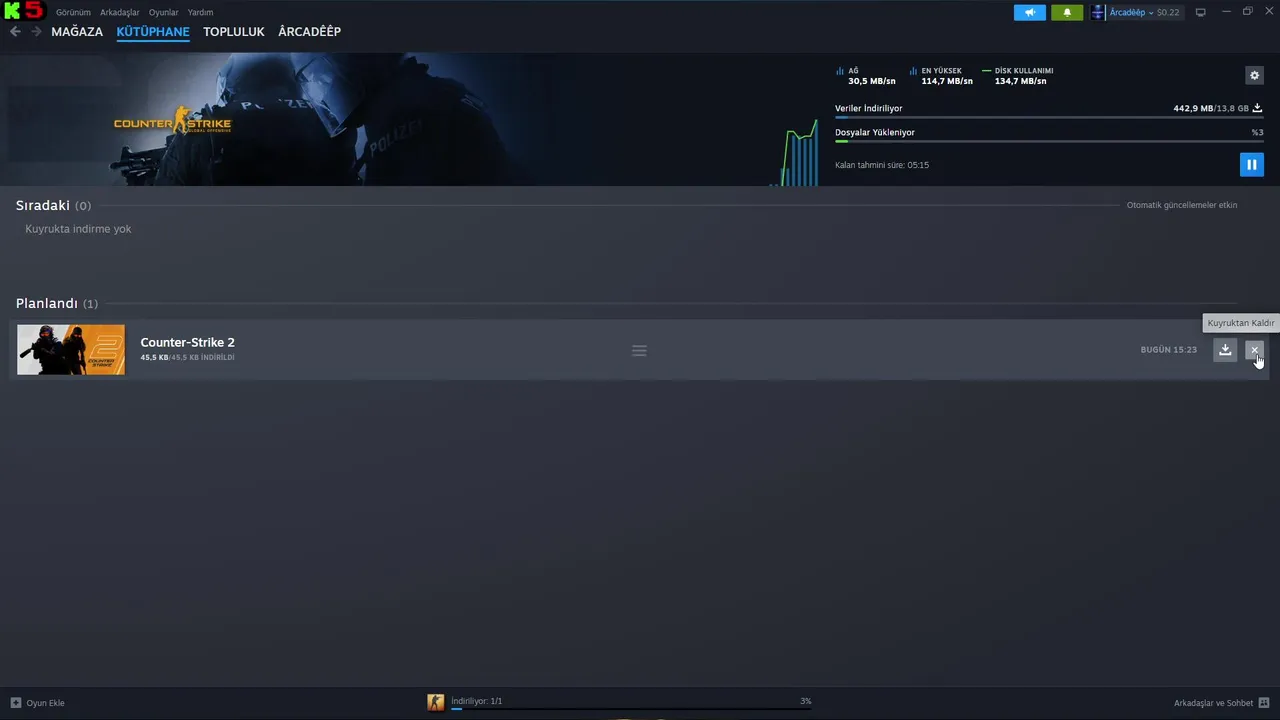Open the green notifications bell
The image size is (1280, 720).
click(1067, 13)
